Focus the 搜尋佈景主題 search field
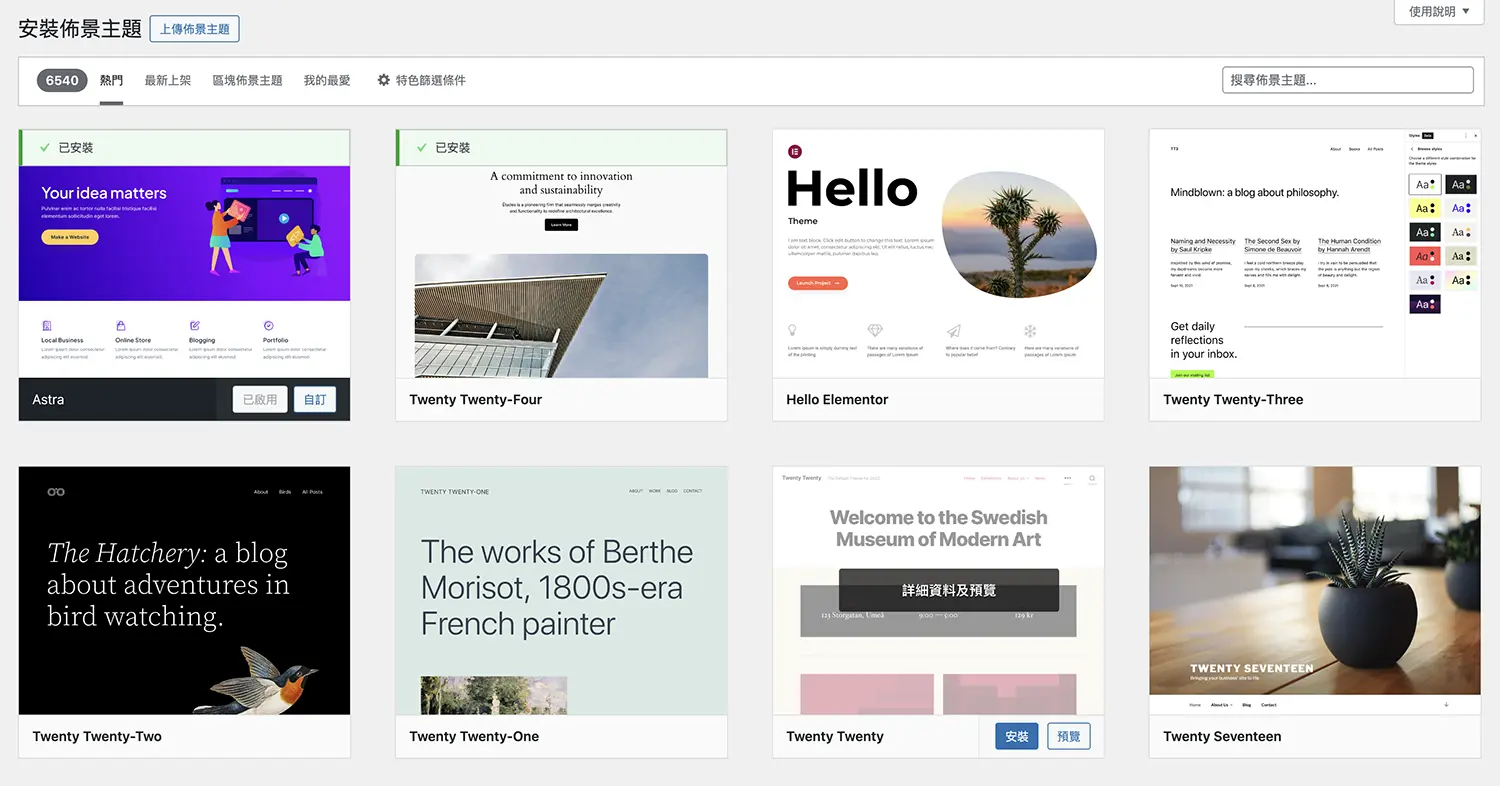 [x=1347, y=80]
